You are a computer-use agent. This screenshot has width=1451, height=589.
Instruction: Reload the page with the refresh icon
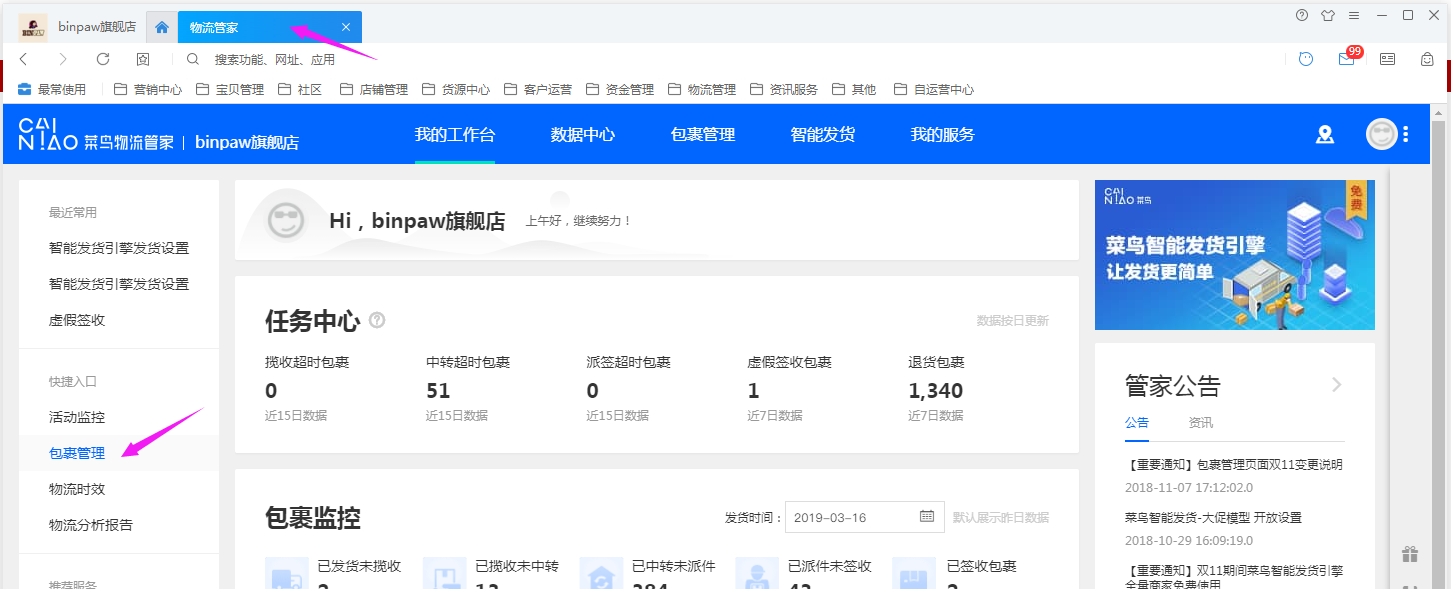[x=102, y=59]
